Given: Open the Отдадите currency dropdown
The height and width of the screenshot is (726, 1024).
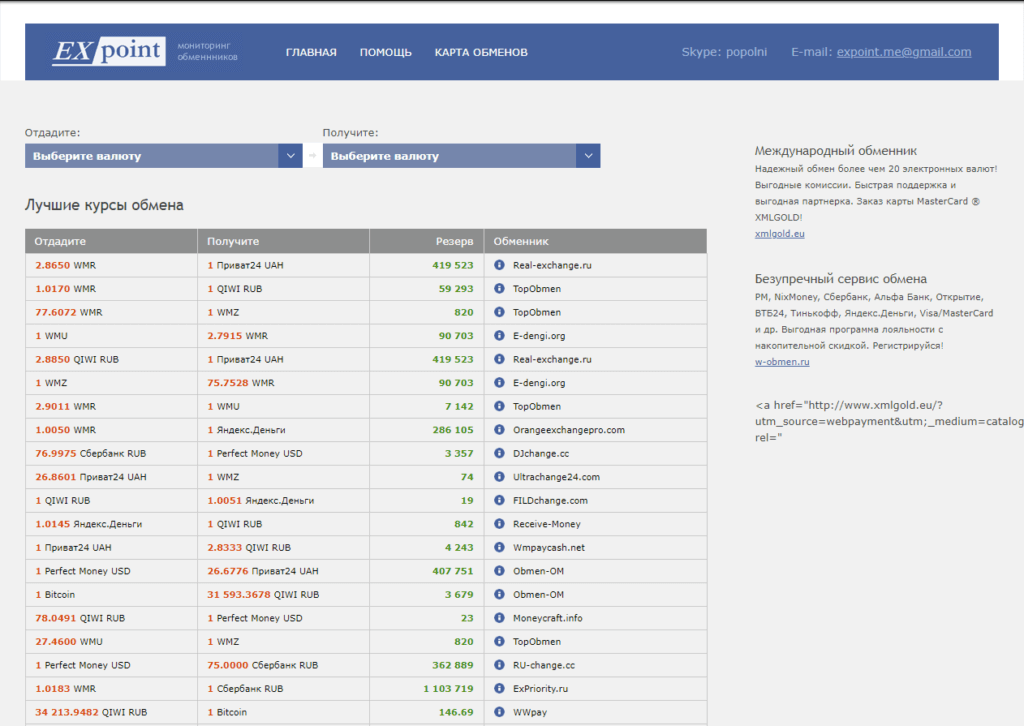Looking at the screenshot, I should pos(163,156).
